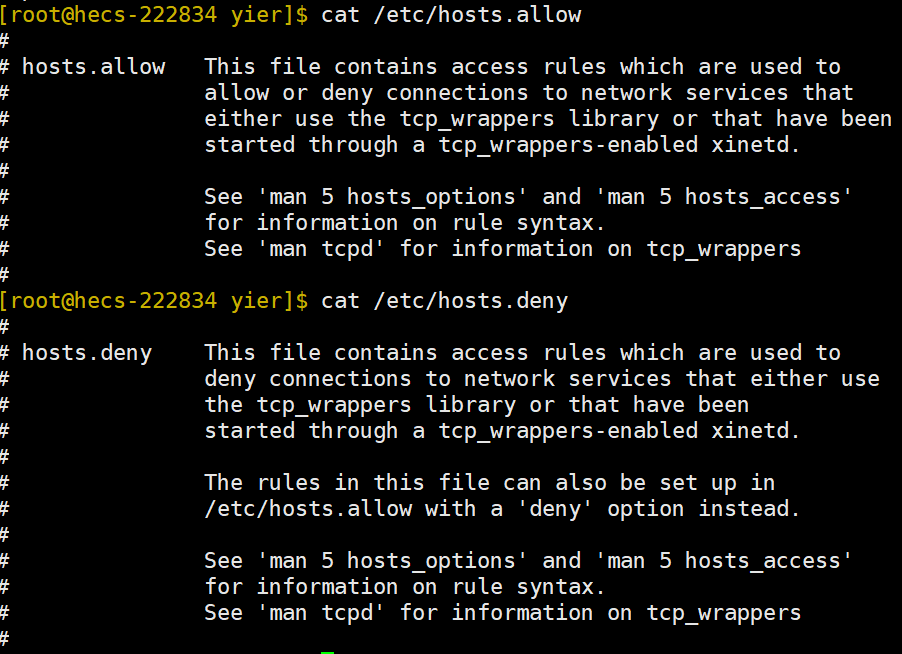The height and width of the screenshot is (654, 902).
Task: Click the line "/etc/hosts.allow with a 'deny' option instead."
Action: (x=502, y=509)
